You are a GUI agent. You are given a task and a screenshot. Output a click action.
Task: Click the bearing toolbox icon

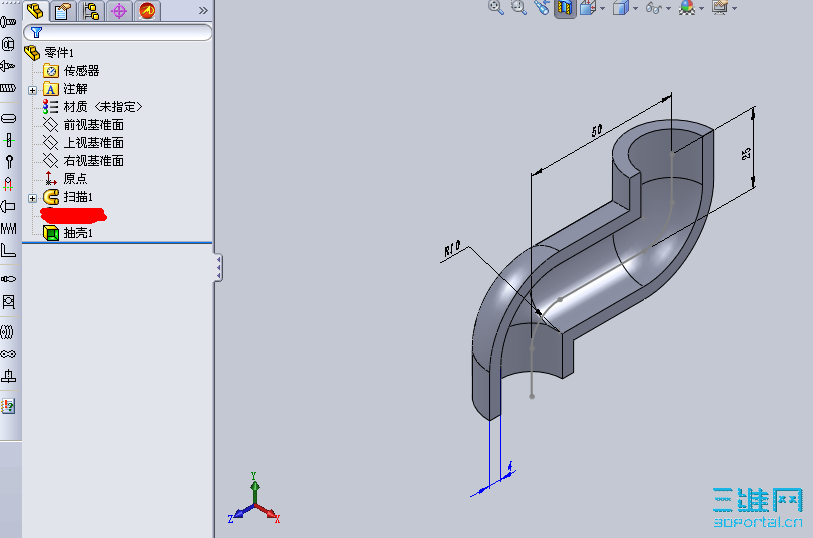(8, 302)
